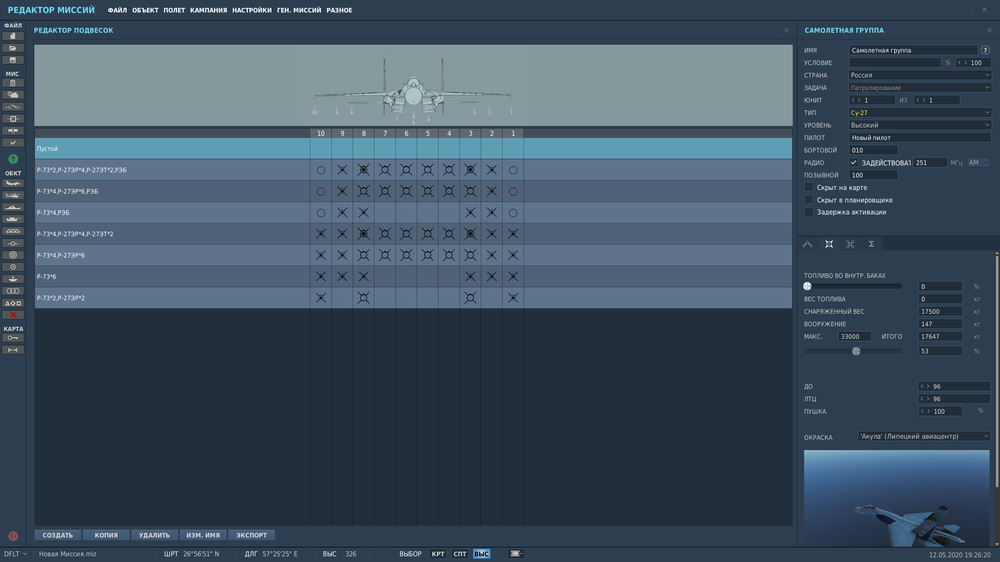Select the helicopter group tool
Screen dimensions: 1000x562
(x=13, y=195)
